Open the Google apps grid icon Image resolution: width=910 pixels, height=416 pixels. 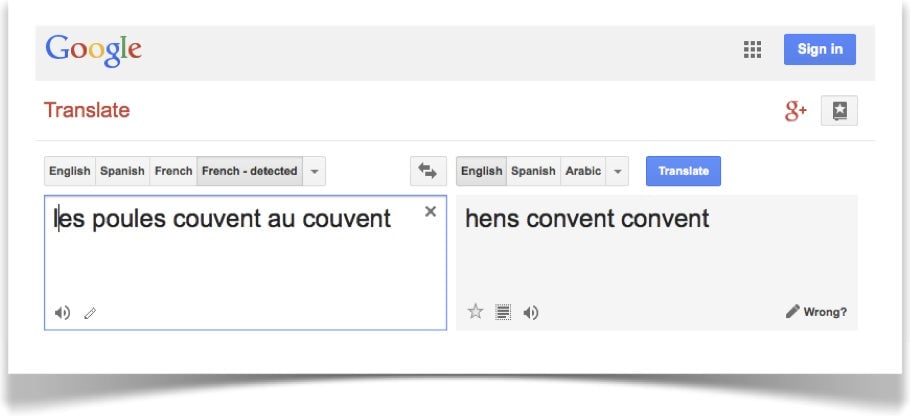coord(752,49)
